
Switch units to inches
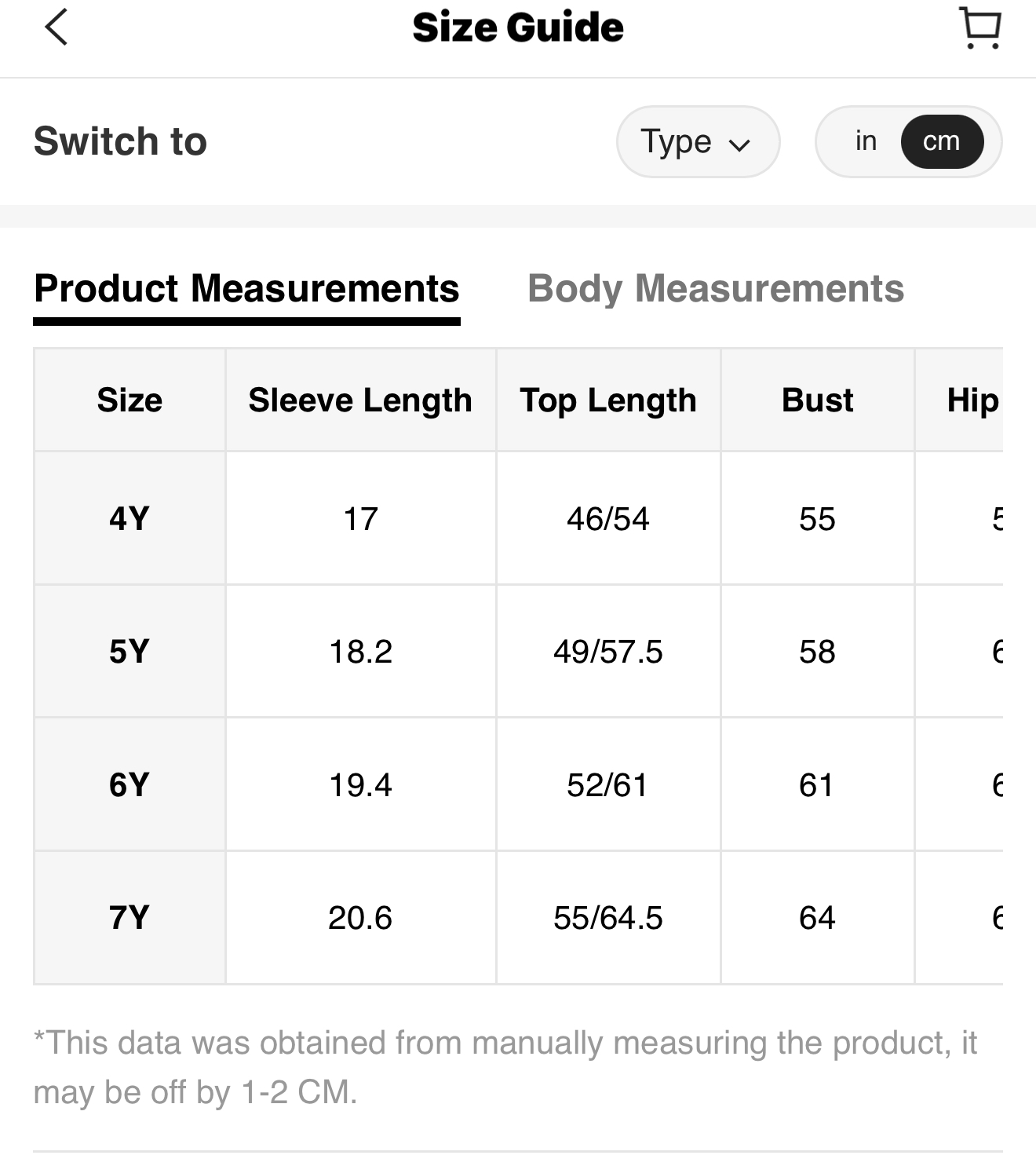[866, 141]
